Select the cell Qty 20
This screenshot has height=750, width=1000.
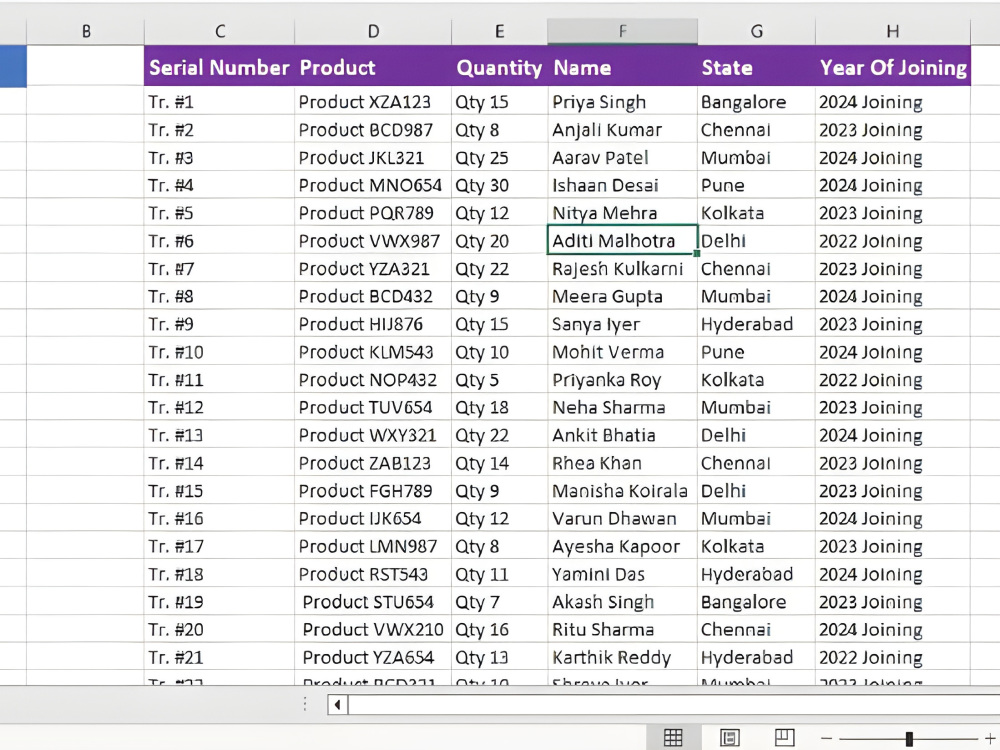click(499, 240)
